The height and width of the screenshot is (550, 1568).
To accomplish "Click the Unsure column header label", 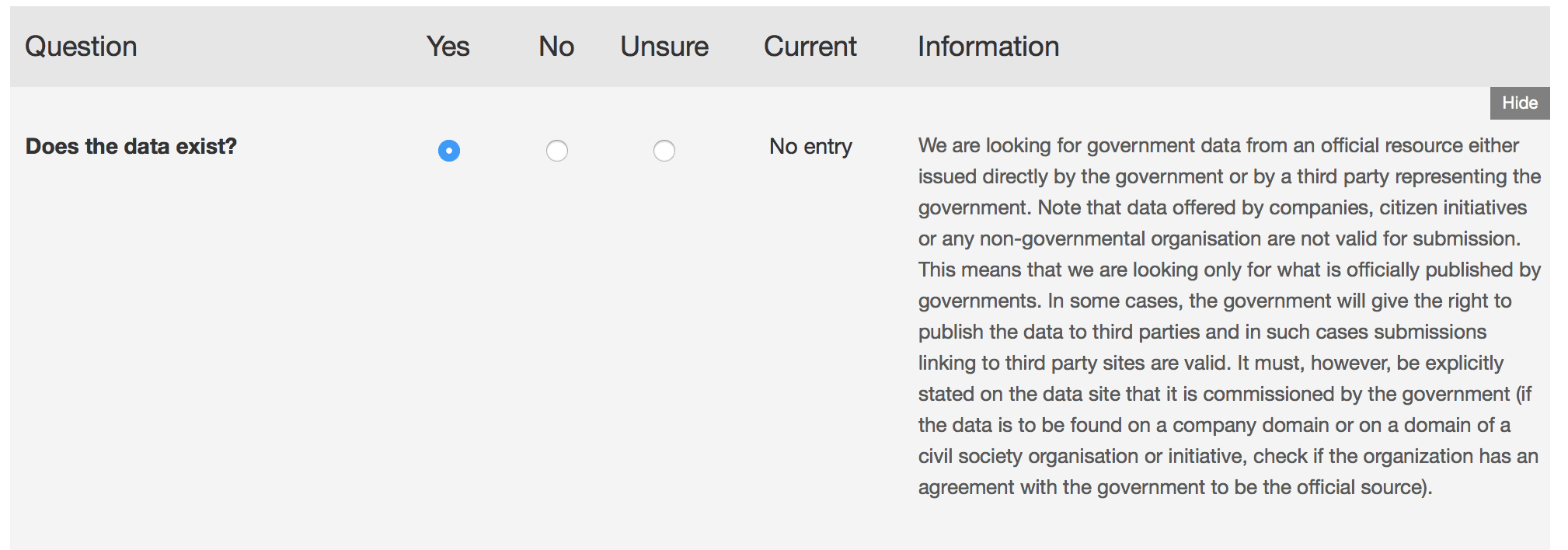I will pos(664,47).
